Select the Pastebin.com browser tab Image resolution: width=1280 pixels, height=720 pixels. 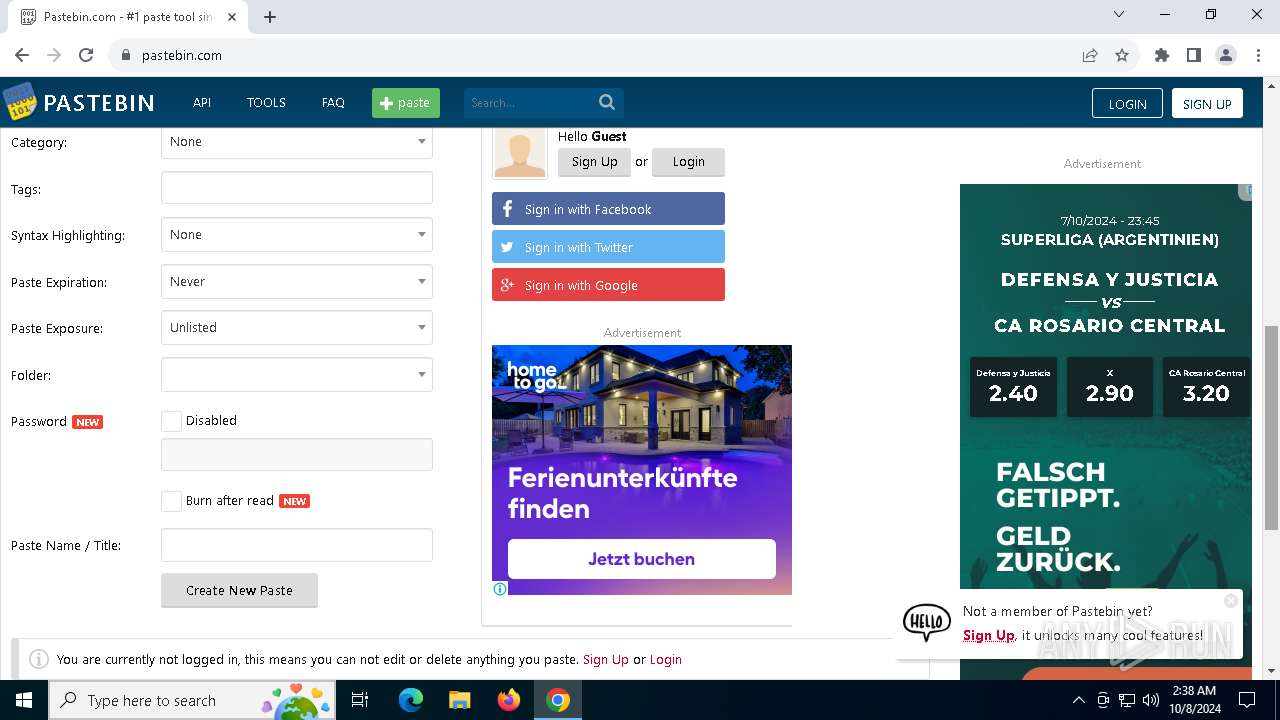(x=128, y=17)
